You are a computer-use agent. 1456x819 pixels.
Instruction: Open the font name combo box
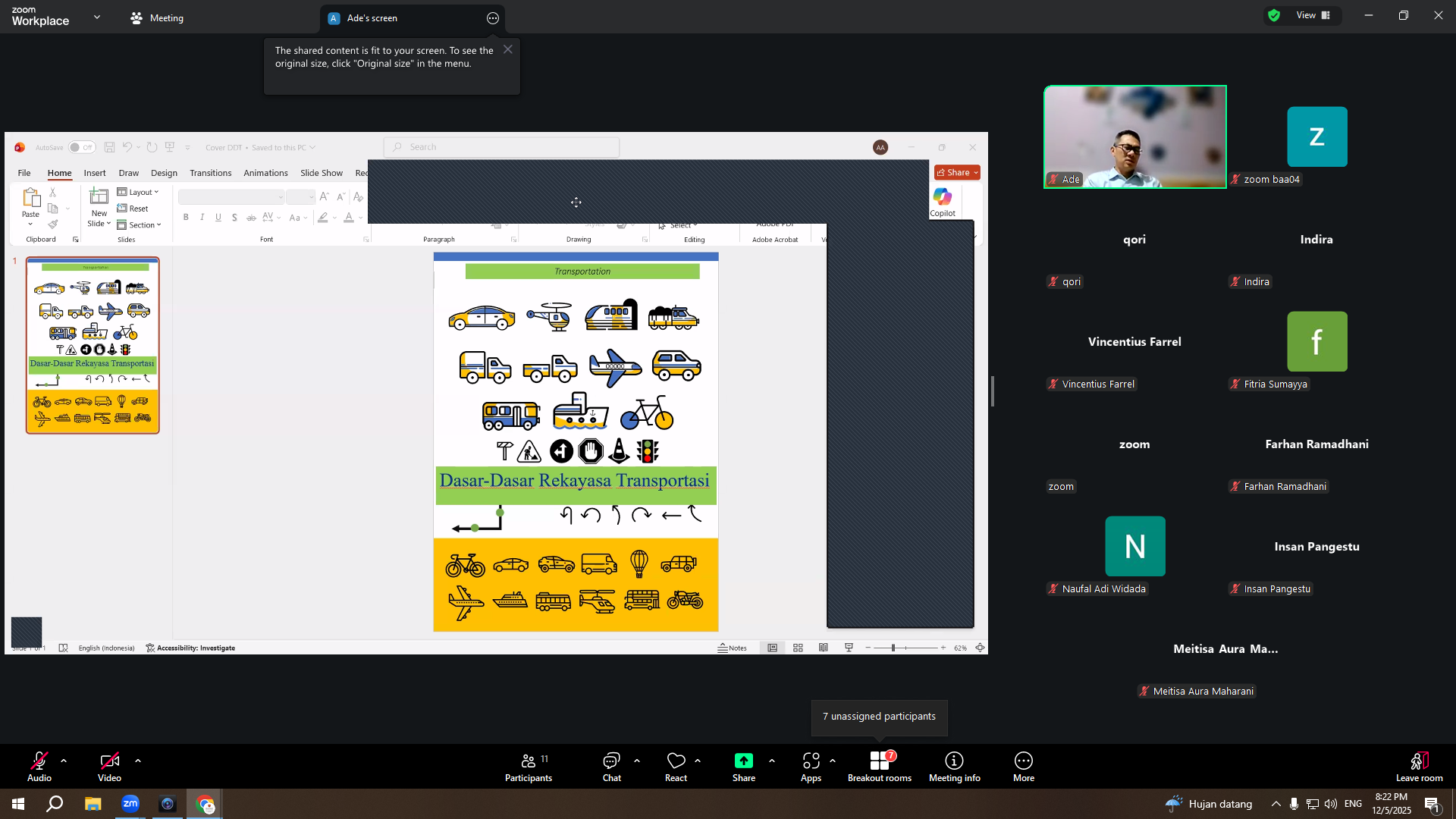click(231, 197)
